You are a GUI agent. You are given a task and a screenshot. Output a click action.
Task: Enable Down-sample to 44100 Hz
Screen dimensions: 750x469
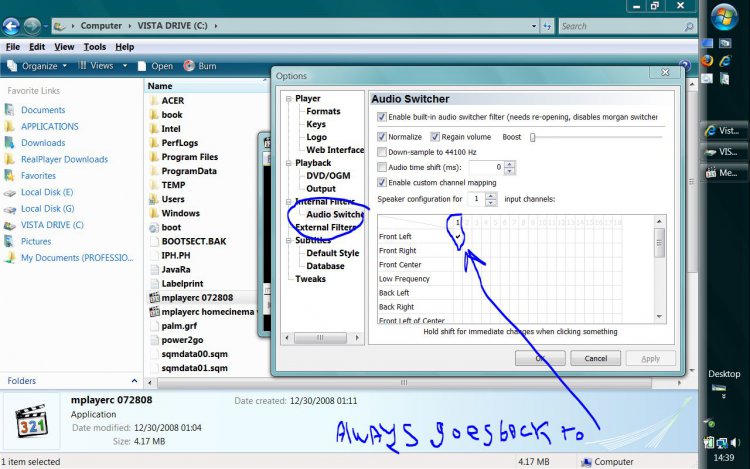[x=381, y=152]
